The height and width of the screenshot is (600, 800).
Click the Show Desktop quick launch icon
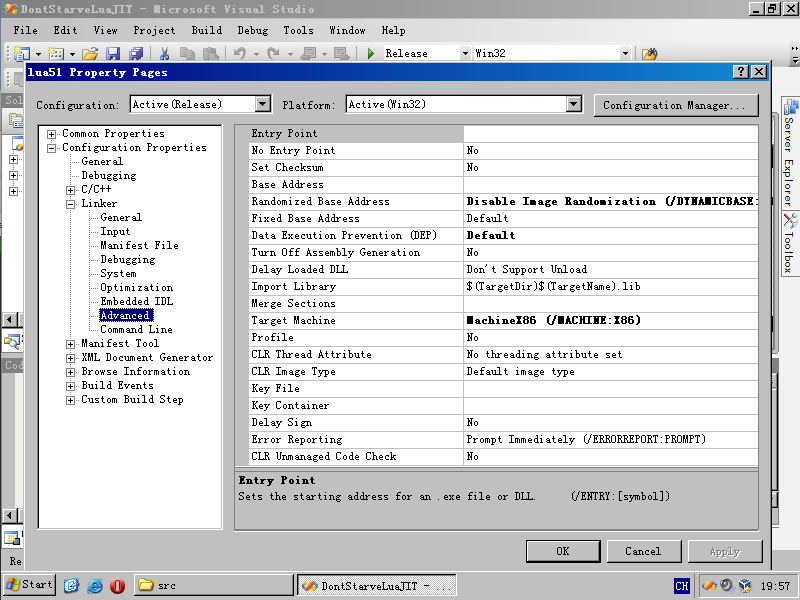tap(71, 585)
